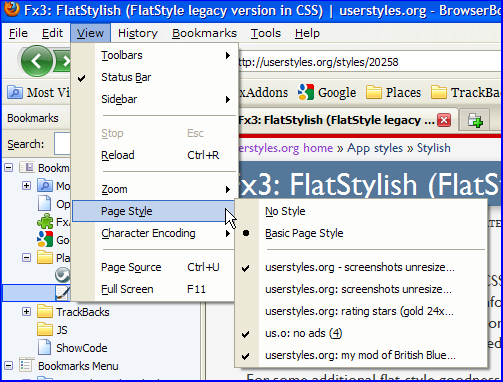Enable userstyles.org: rating stars gold style
503x382 pixels.
361,311
